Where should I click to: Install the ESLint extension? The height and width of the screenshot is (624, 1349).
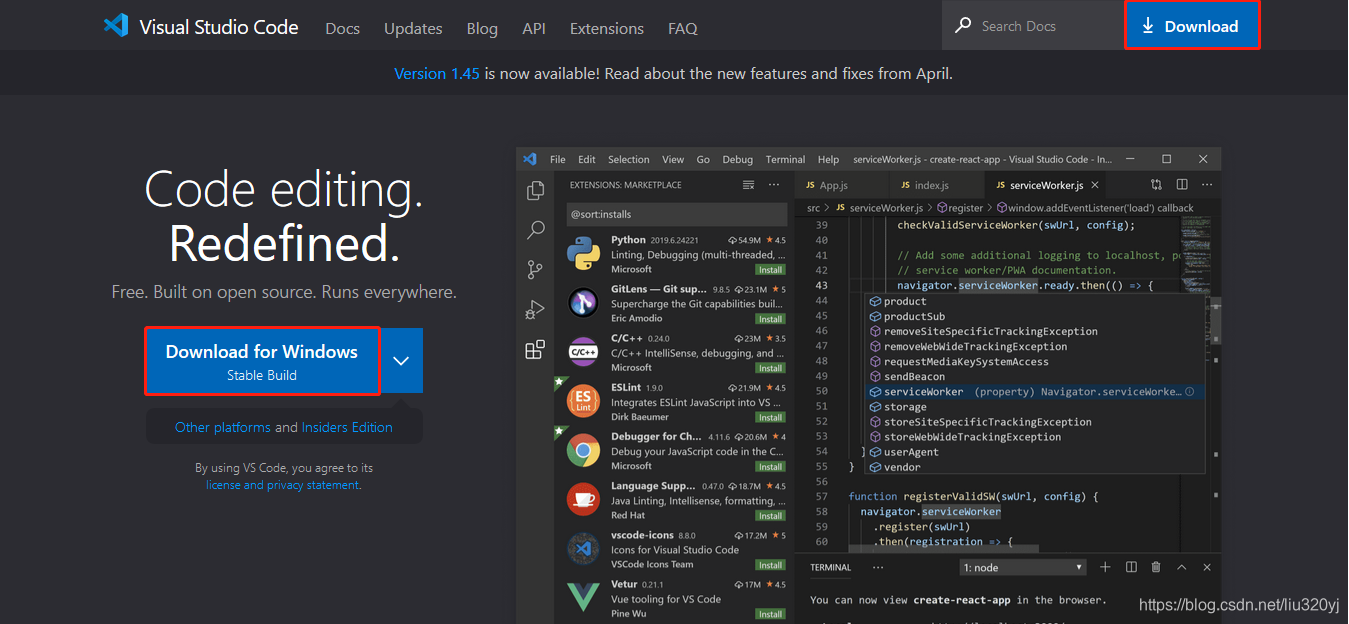[x=770, y=417]
